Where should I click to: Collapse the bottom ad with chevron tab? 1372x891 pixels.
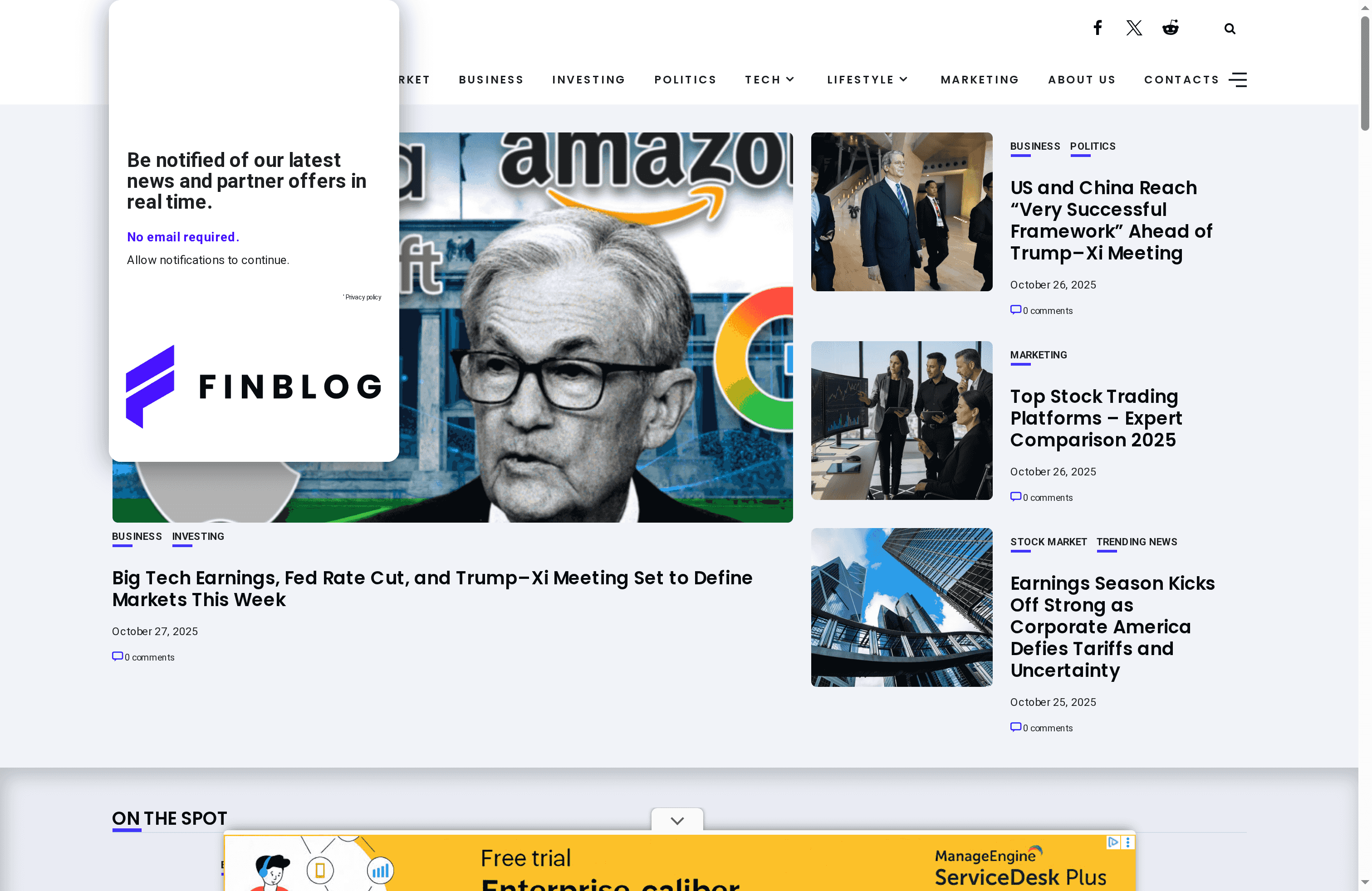[677, 820]
